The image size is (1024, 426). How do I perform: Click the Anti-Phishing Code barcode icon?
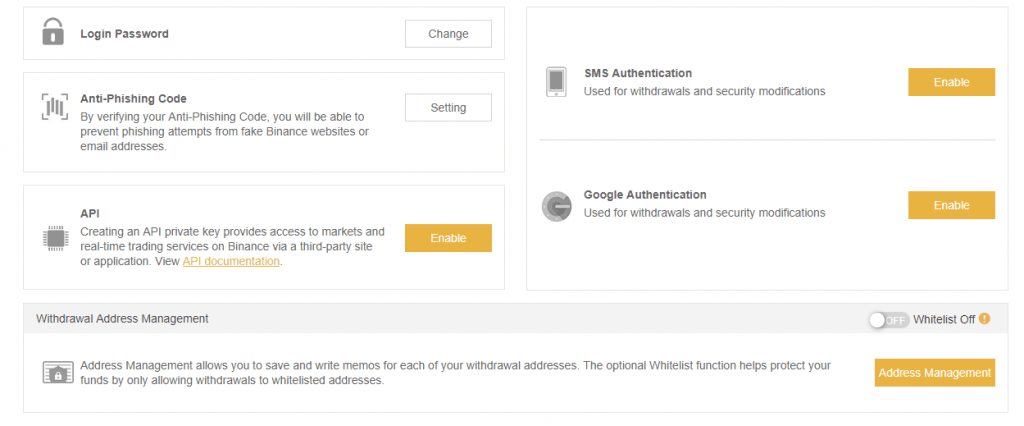54,107
